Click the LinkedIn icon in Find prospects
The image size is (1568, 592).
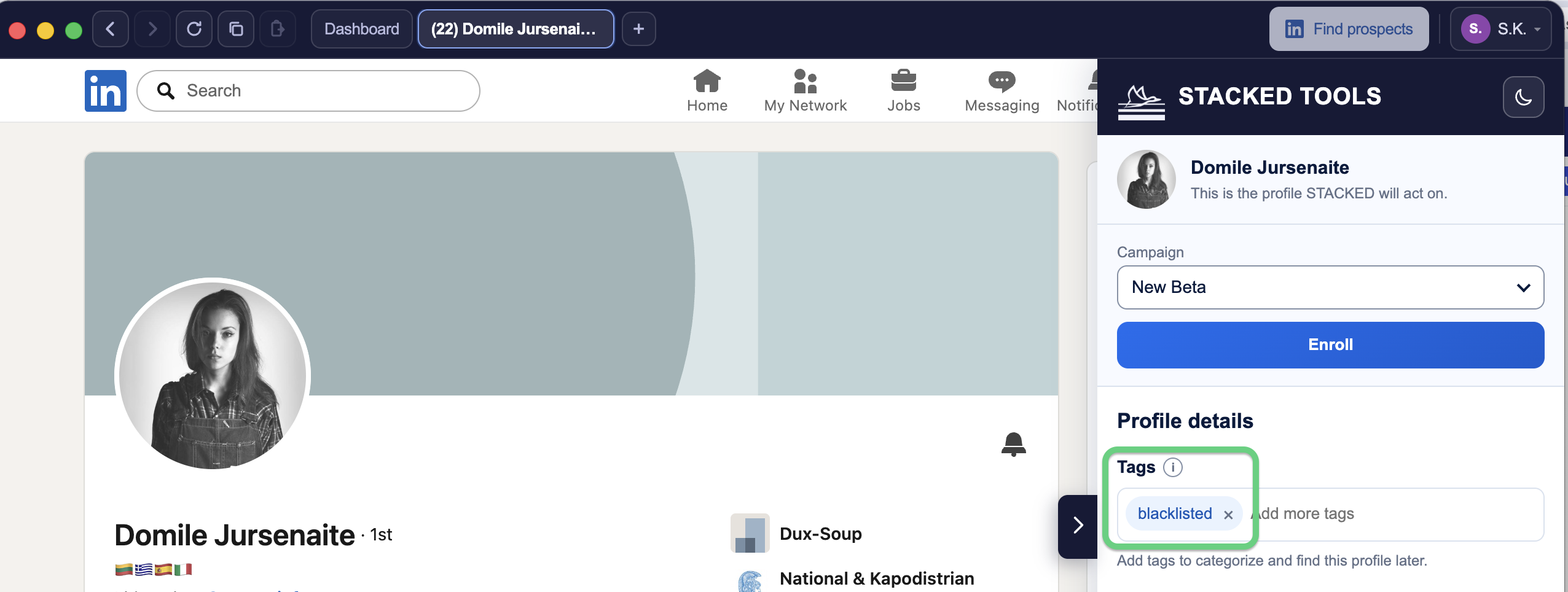pyautogui.click(x=1295, y=29)
